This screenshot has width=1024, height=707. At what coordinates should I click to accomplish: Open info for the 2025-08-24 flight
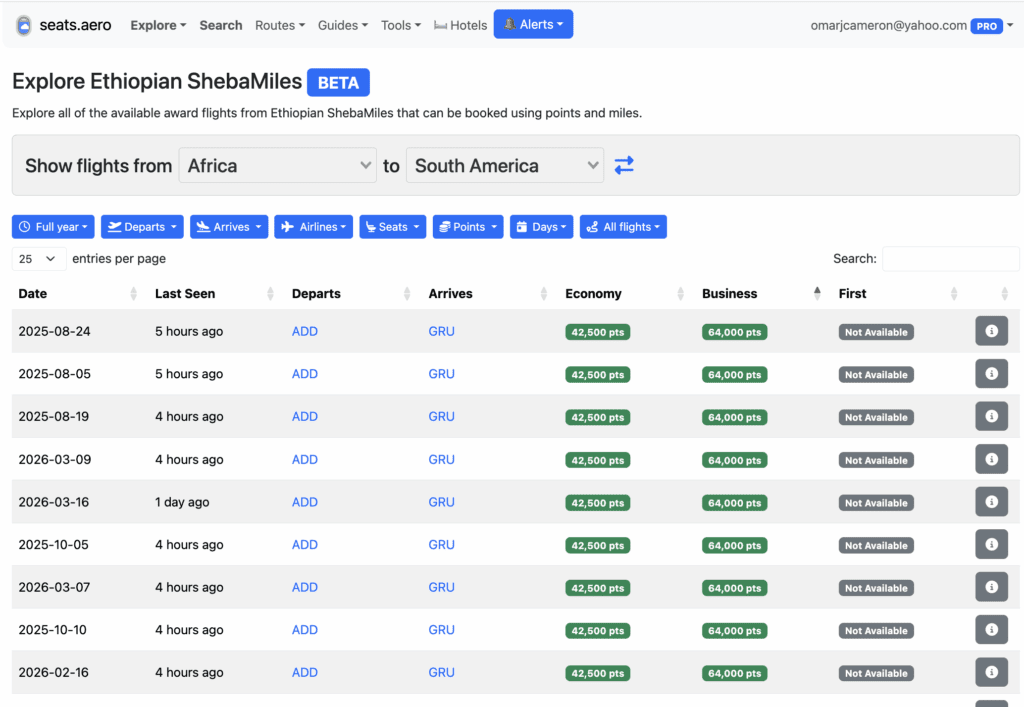(991, 331)
